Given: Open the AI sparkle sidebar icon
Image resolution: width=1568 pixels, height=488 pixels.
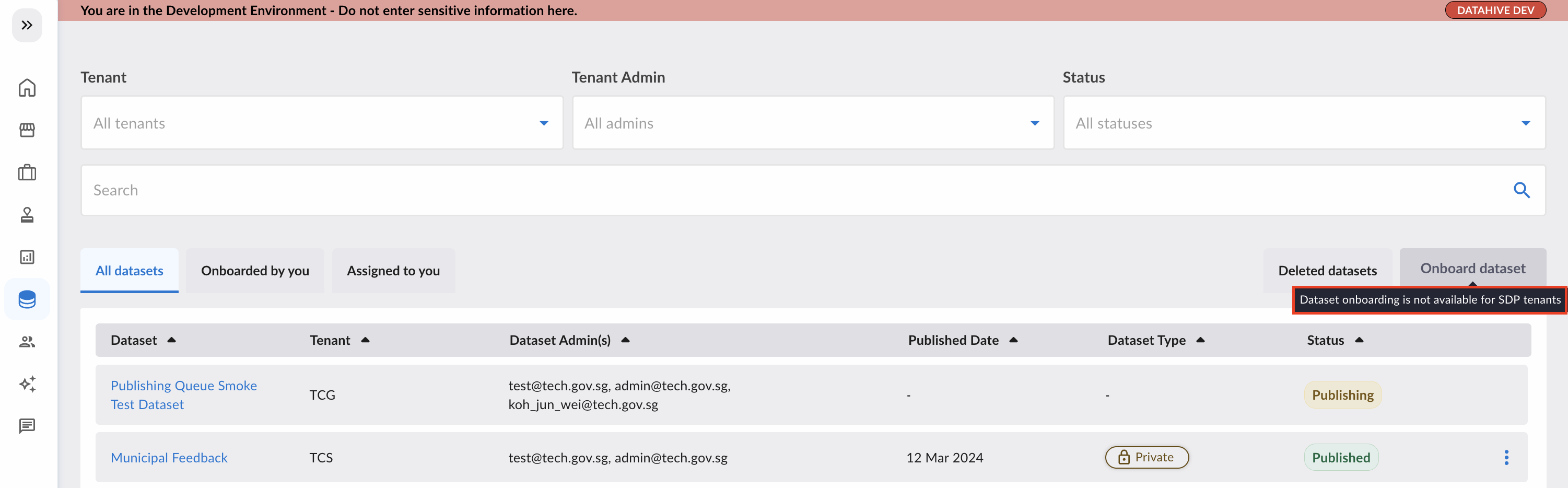Looking at the screenshot, I should click(27, 384).
